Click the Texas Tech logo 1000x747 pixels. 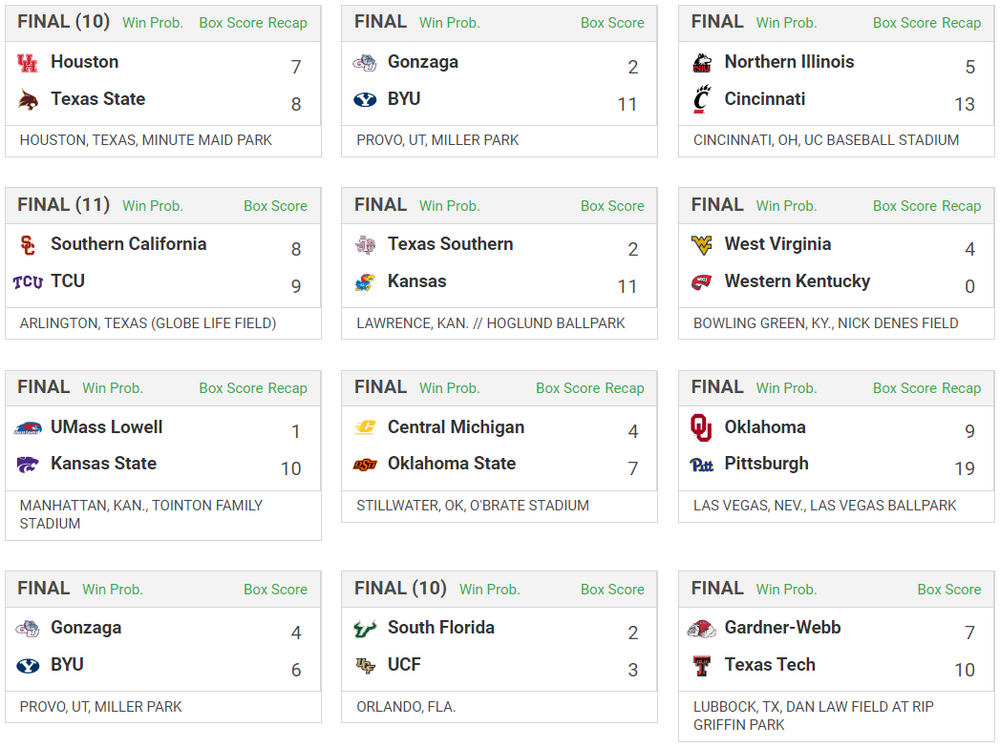702,665
